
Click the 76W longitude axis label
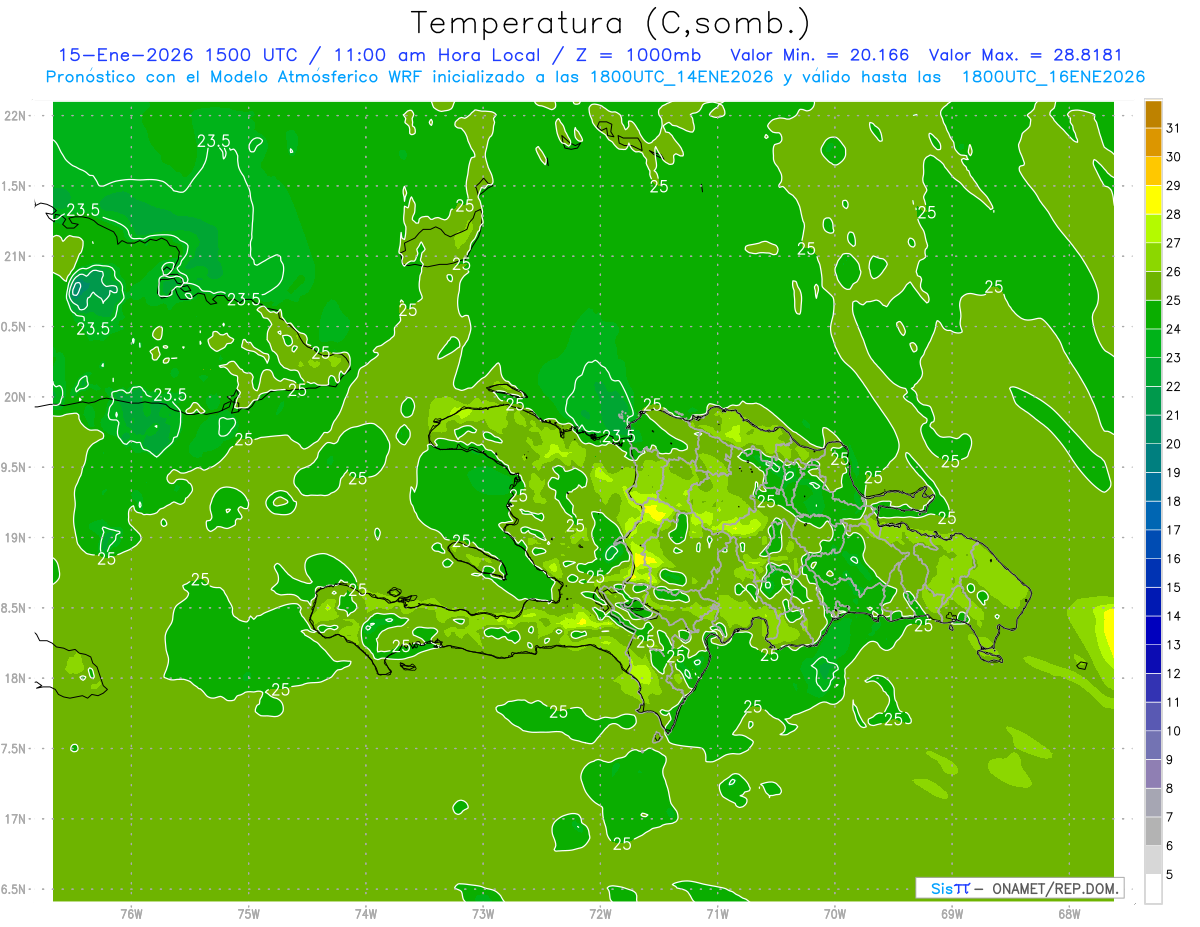131,913
